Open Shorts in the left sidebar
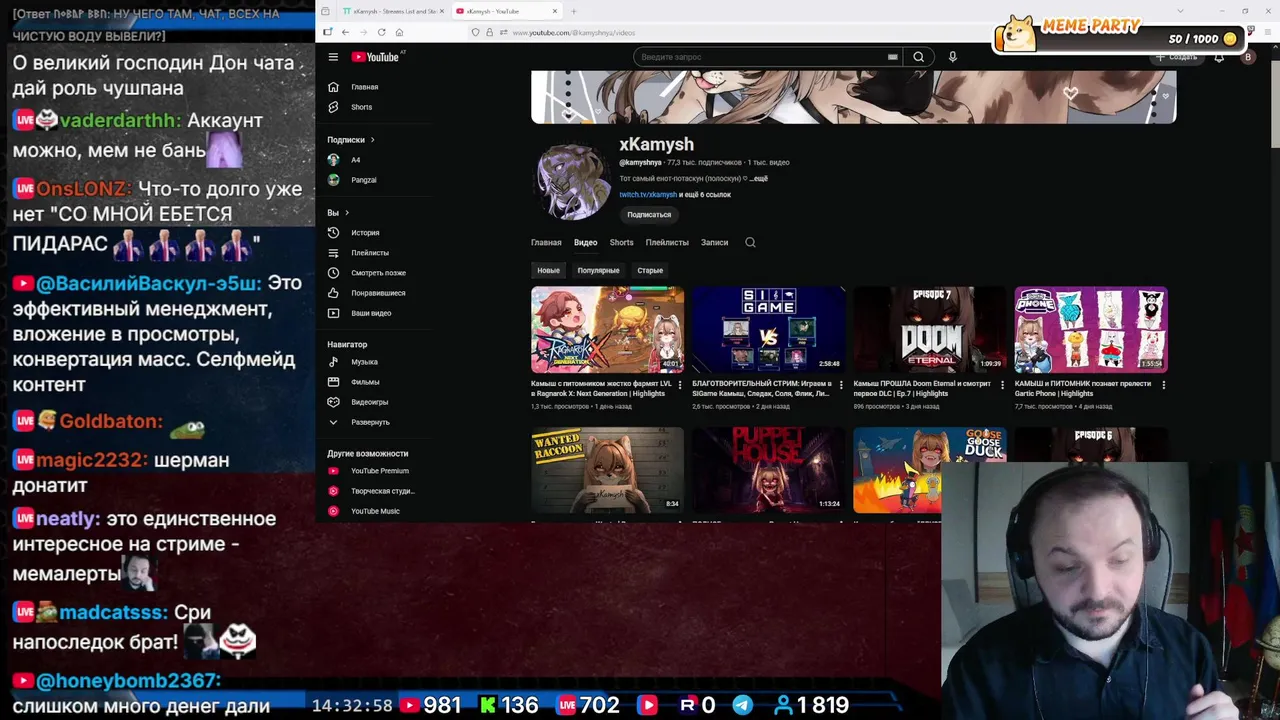 [361, 107]
